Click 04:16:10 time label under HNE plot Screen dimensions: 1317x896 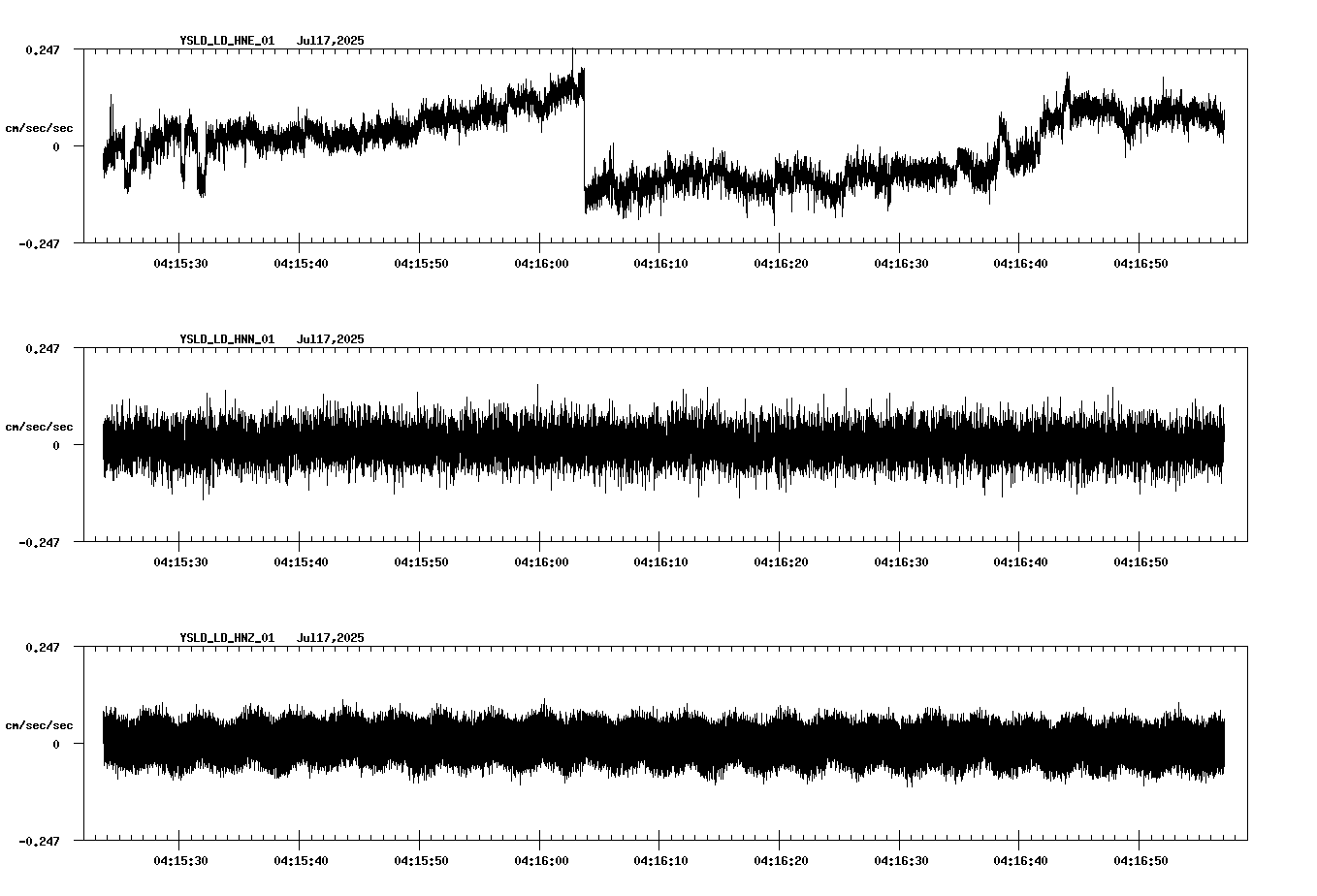click(x=660, y=264)
